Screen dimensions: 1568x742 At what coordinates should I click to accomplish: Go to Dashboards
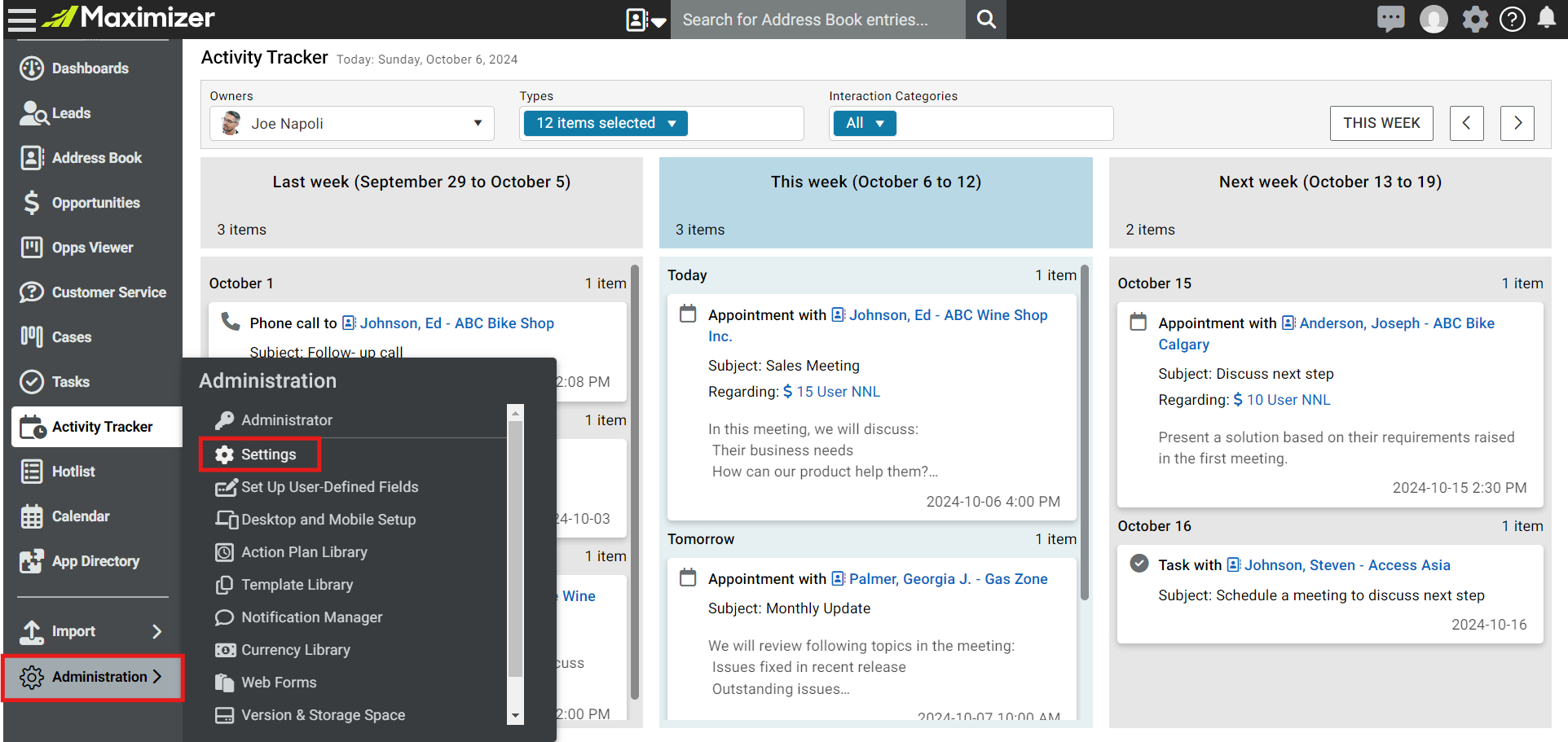point(91,68)
